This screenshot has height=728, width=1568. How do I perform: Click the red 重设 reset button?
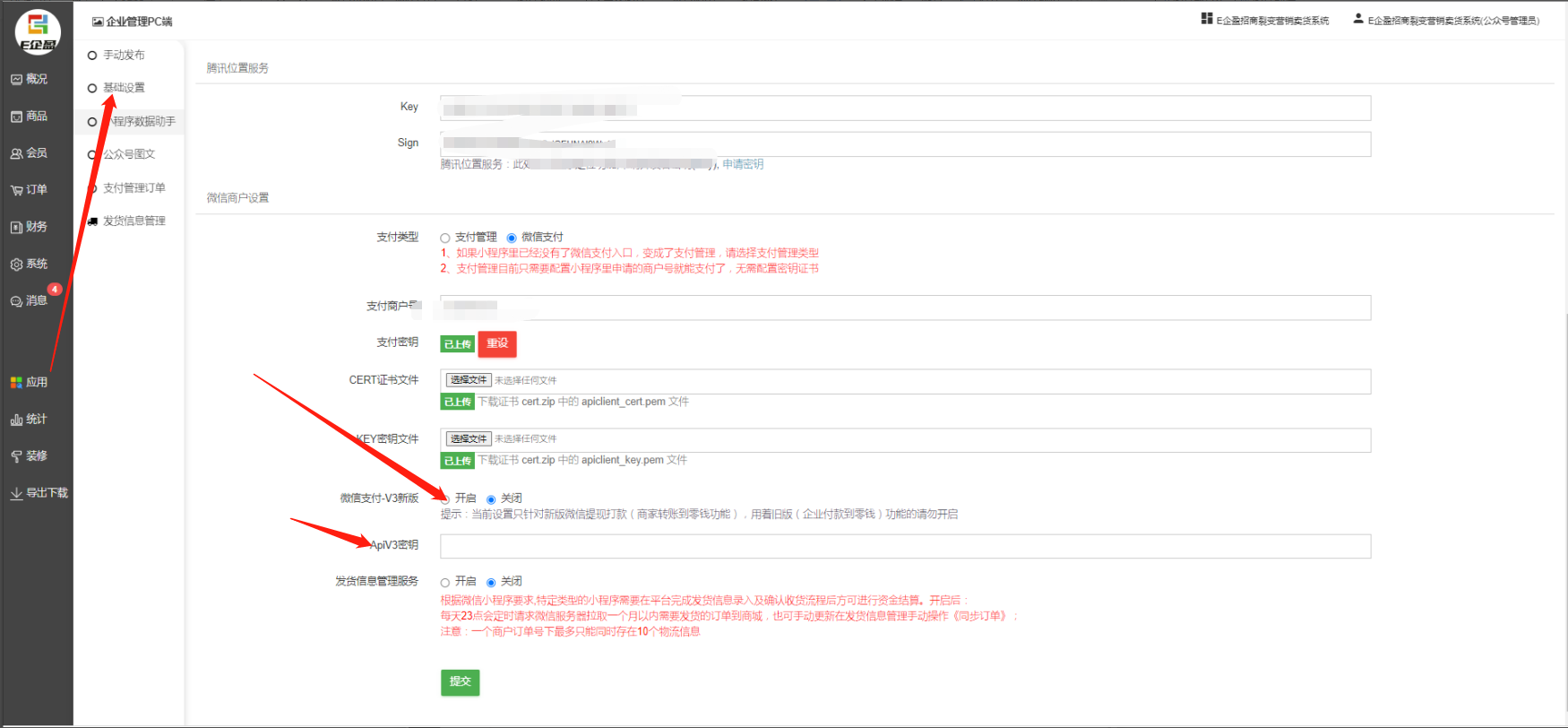tap(497, 344)
